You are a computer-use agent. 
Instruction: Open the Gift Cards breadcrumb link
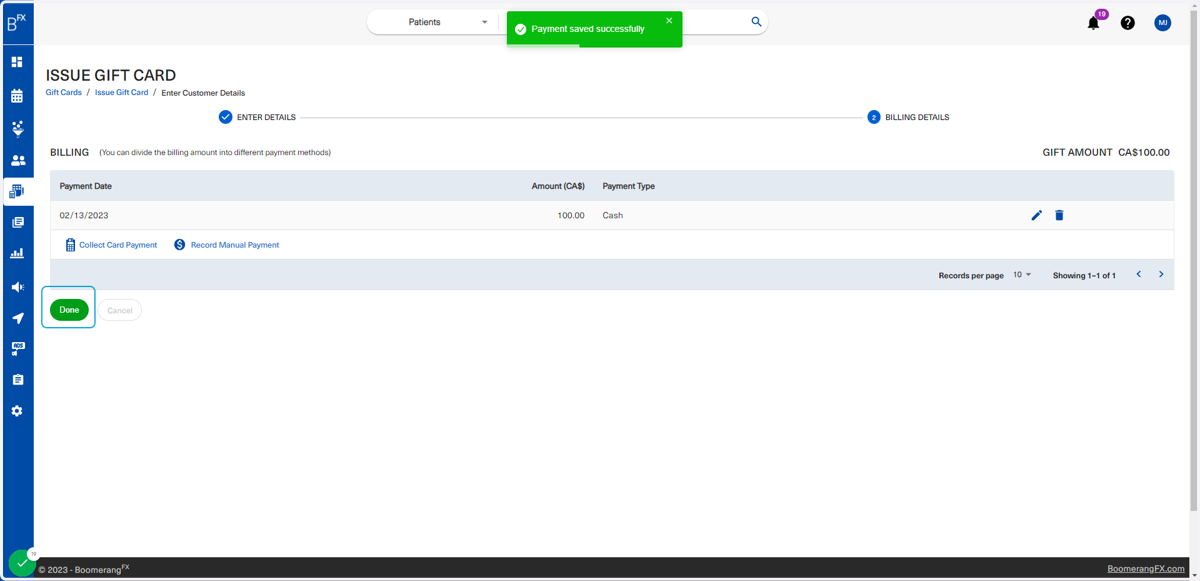(63, 92)
